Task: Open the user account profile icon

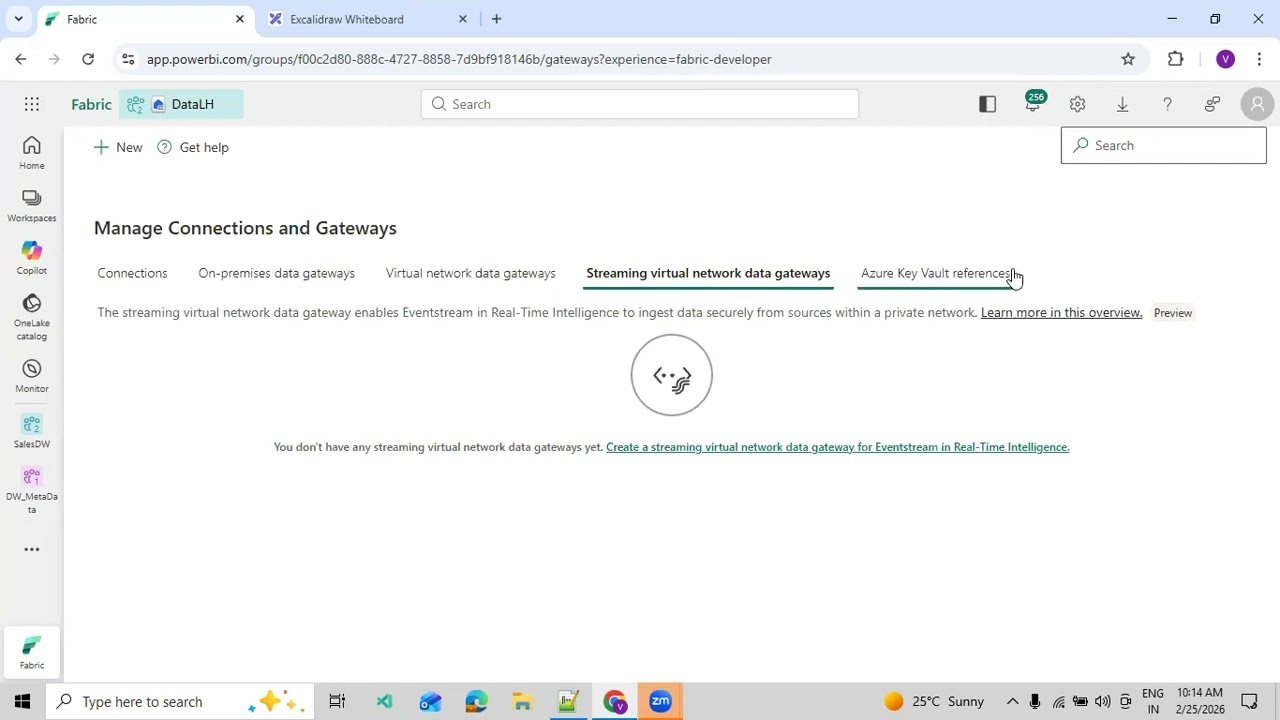Action: pyautogui.click(x=1257, y=104)
